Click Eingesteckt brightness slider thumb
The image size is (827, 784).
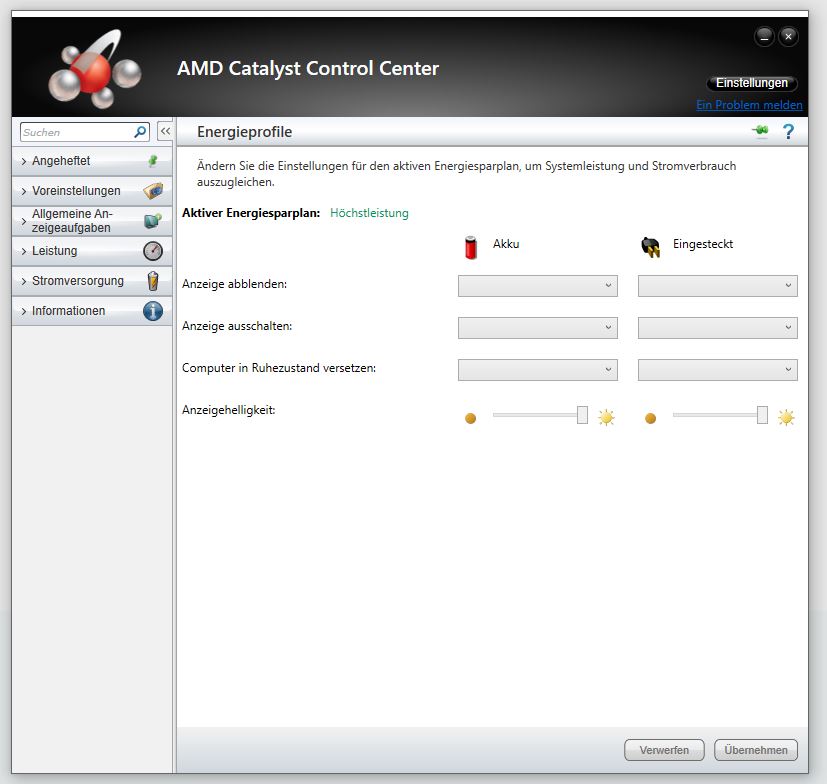pos(762,415)
